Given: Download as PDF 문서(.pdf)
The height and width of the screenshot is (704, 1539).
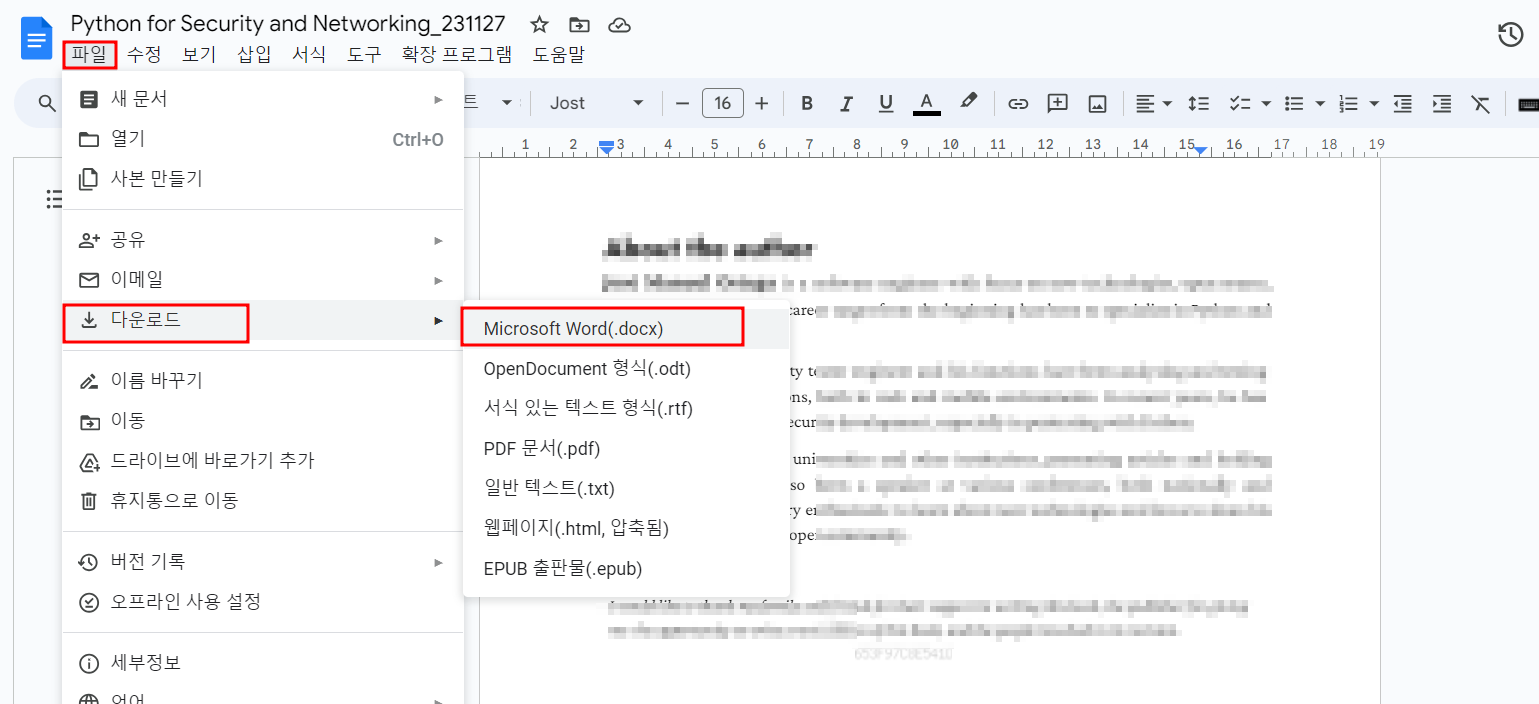Looking at the screenshot, I should pos(626,448).
